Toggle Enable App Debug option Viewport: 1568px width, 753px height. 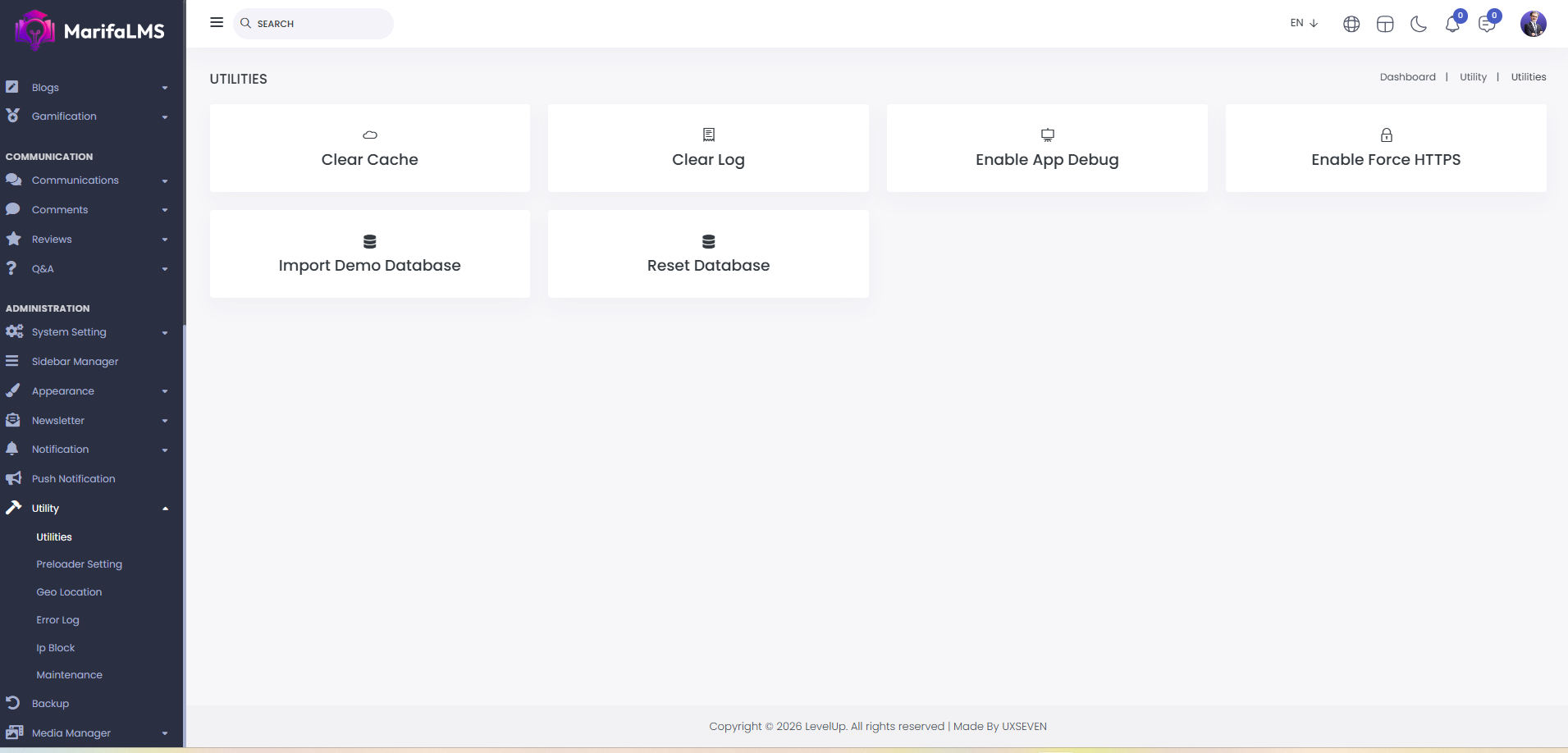point(1046,148)
